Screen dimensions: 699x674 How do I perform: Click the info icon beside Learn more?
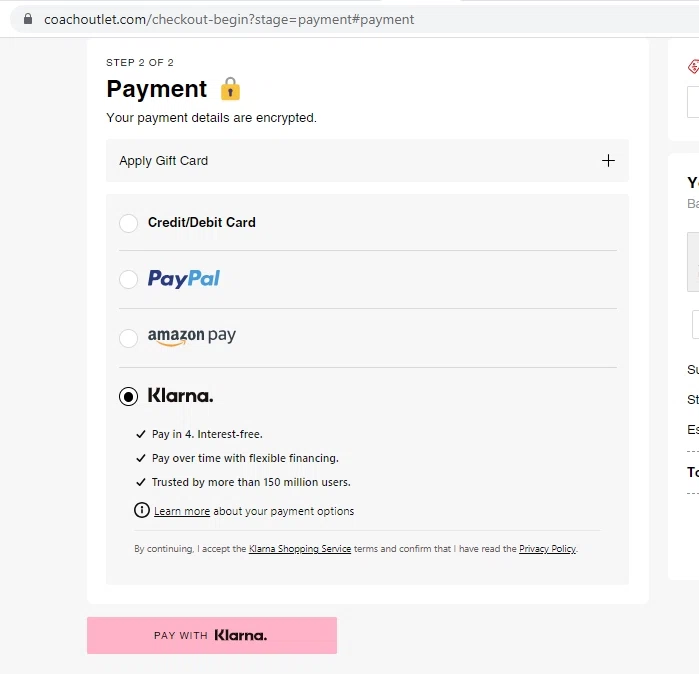pos(142,511)
